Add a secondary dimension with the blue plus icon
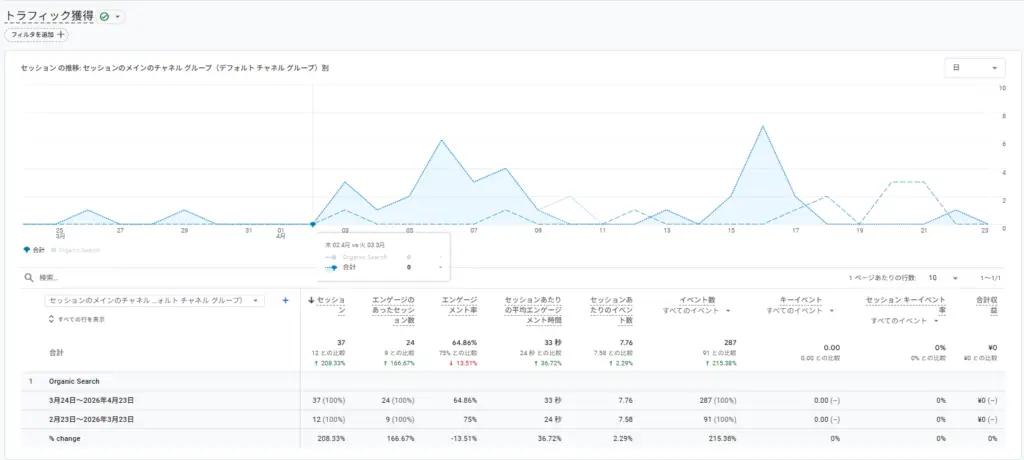Image resolution: width=1024 pixels, height=460 pixels. [x=285, y=301]
